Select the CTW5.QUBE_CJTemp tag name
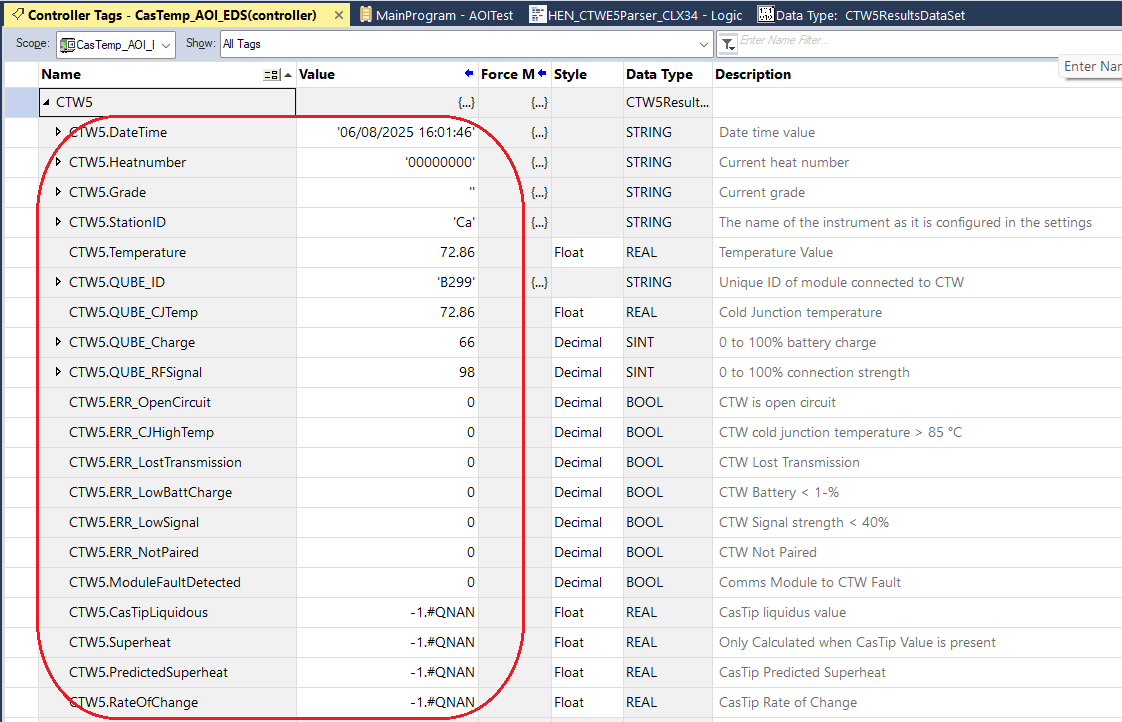The width and height of the screenshot is (1122, 722). pyautogui.click(x=133, y=313)
